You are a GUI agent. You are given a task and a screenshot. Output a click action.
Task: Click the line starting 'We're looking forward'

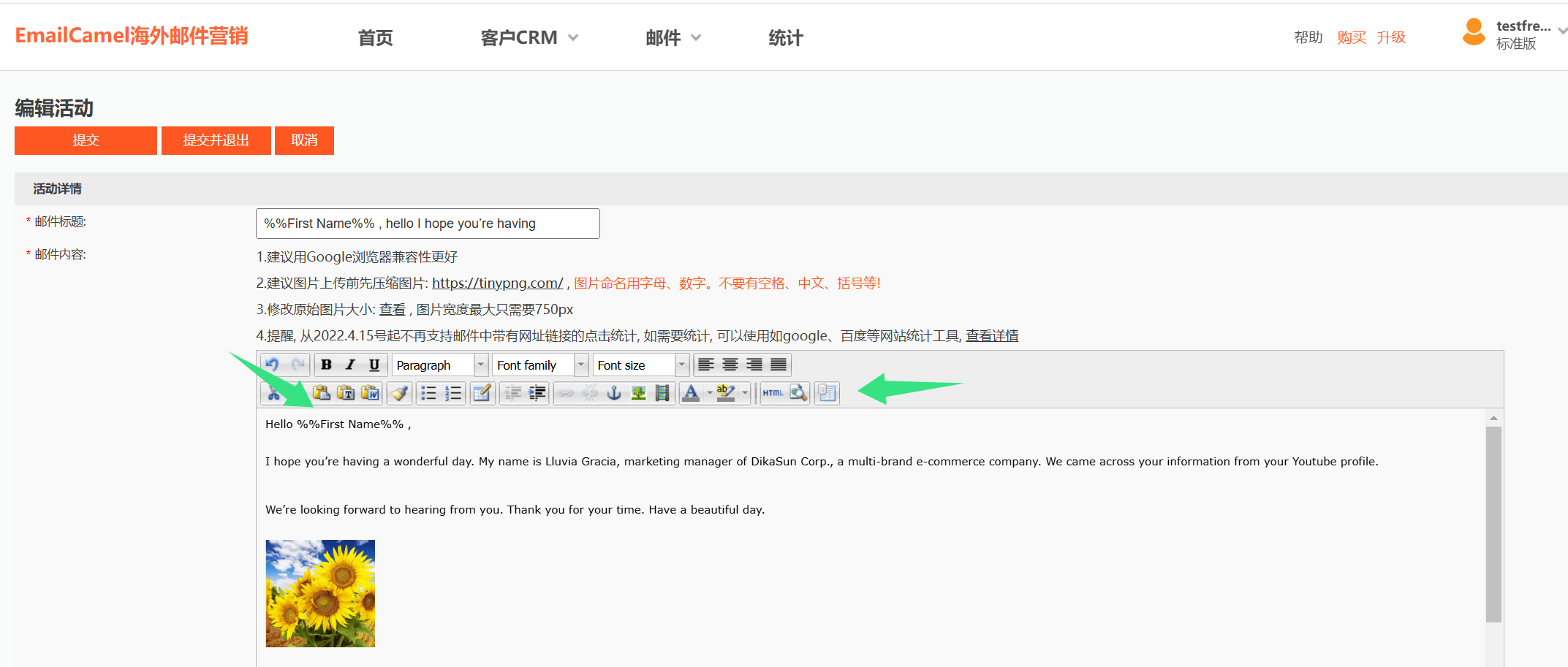pos(515,509)
